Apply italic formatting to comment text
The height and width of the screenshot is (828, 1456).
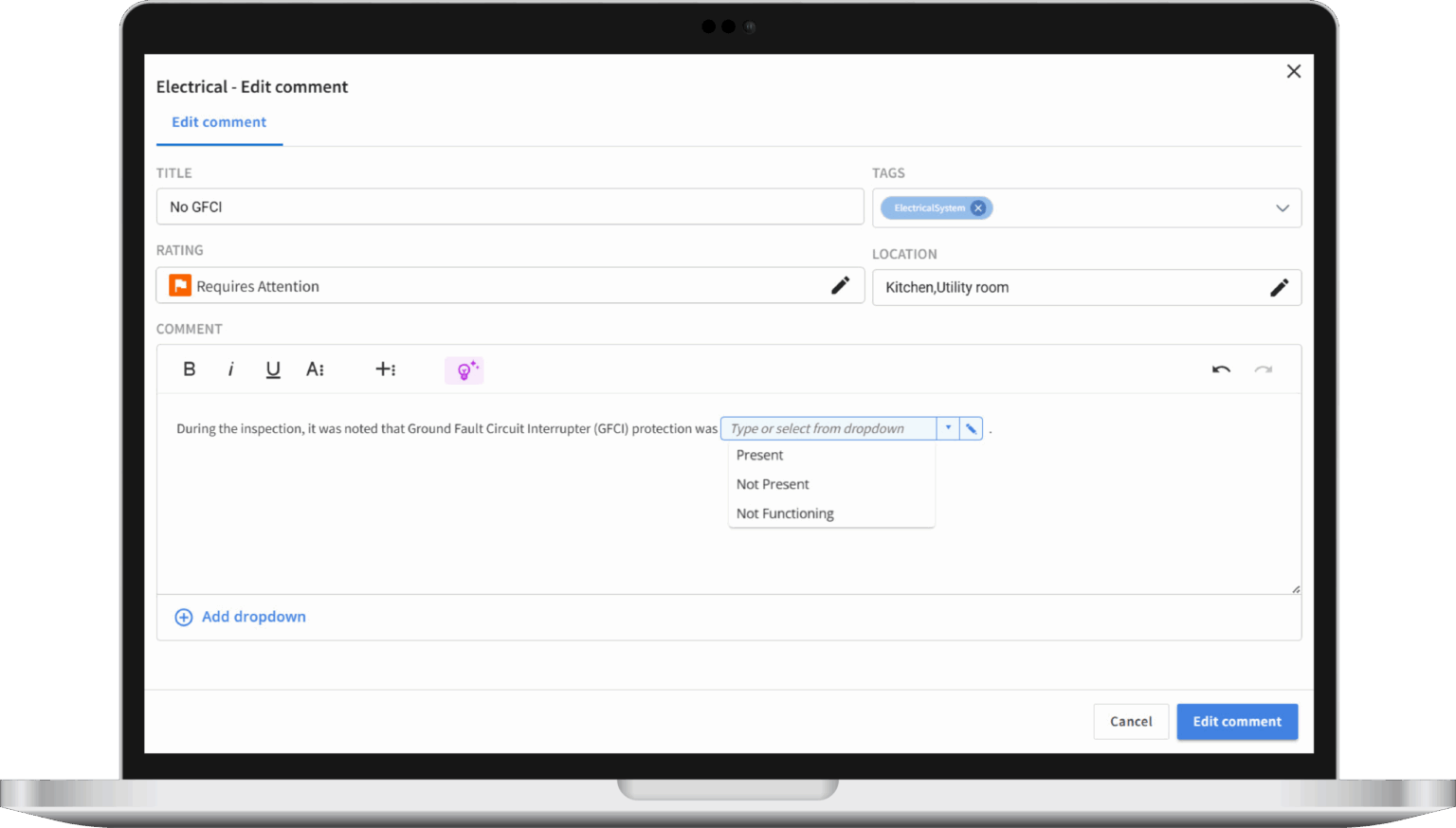pos(230,369)
